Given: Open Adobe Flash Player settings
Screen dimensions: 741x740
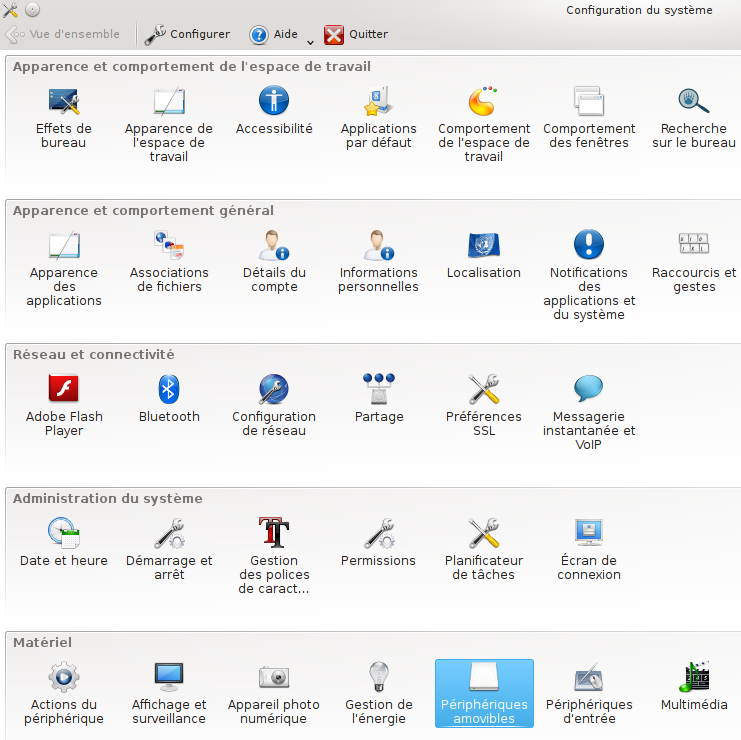Looking at the screenshot, I should pos(64,406).
